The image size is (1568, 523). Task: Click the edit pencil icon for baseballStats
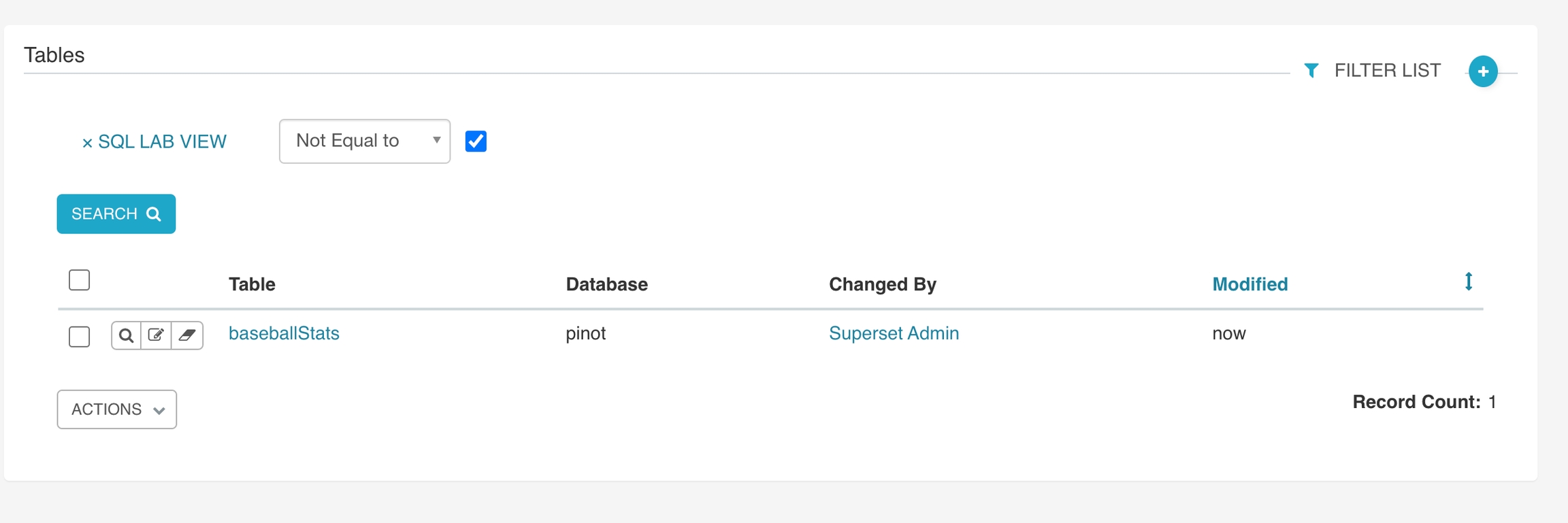(156, 335)
